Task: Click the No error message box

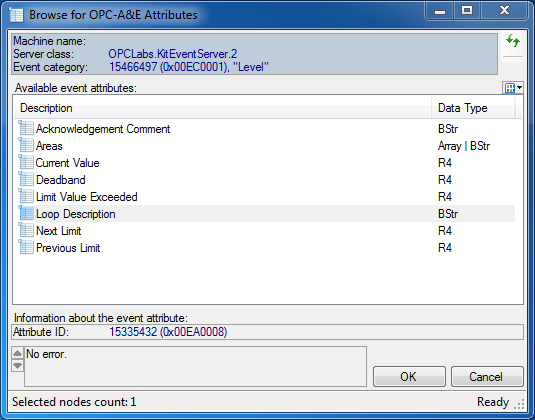Action: [196, 366]
